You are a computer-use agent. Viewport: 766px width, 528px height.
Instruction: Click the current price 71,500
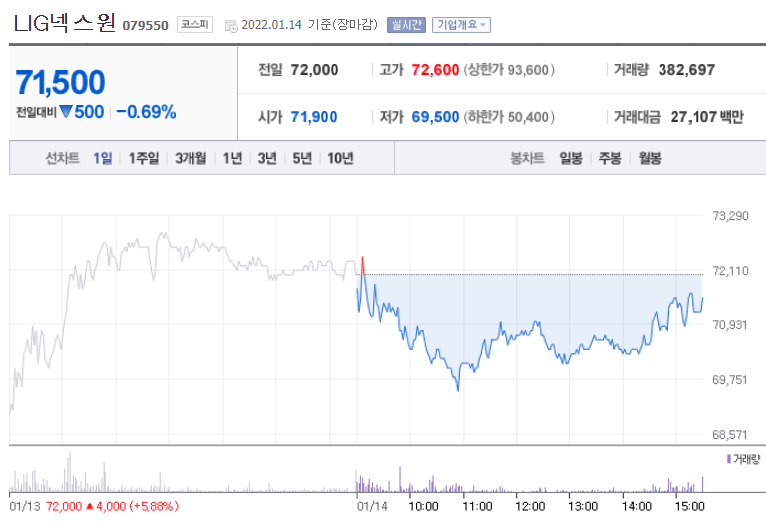[60, 82]
